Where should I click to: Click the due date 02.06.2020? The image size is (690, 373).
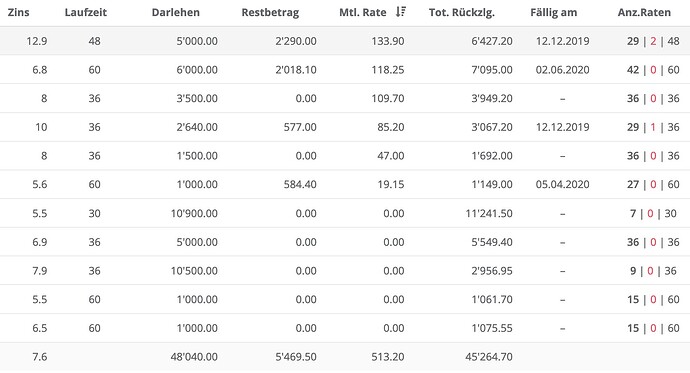coord(562,69)
